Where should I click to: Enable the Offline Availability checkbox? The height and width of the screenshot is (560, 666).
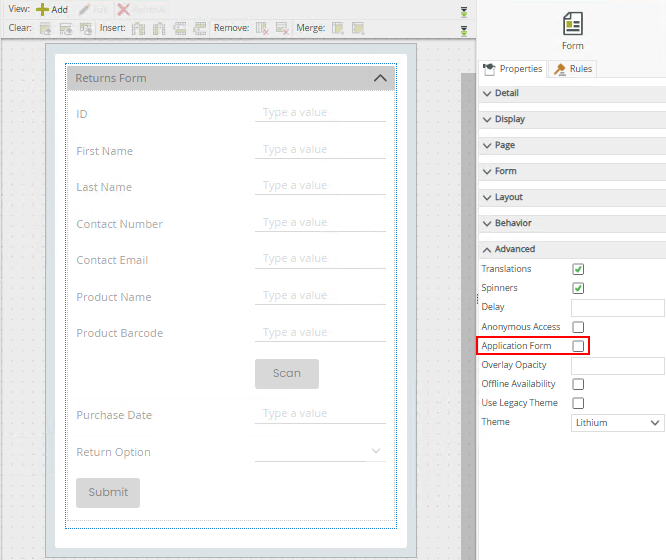click(578, 384)
